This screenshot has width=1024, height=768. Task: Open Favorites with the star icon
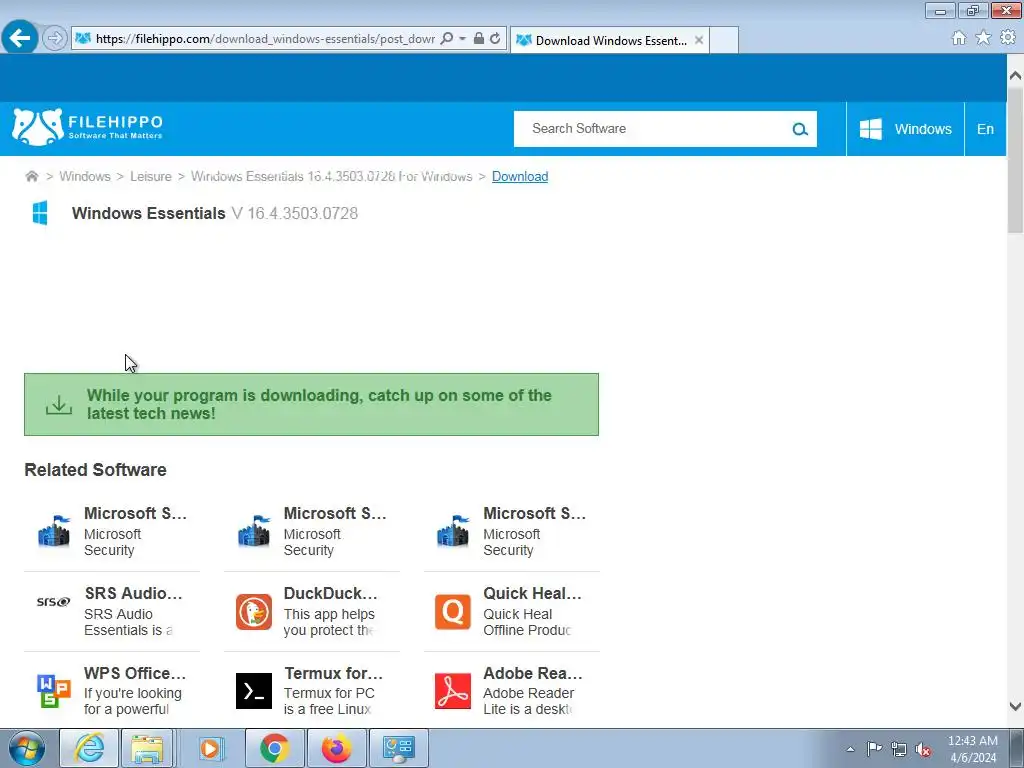pyautogui.click(x=983, y=38)
